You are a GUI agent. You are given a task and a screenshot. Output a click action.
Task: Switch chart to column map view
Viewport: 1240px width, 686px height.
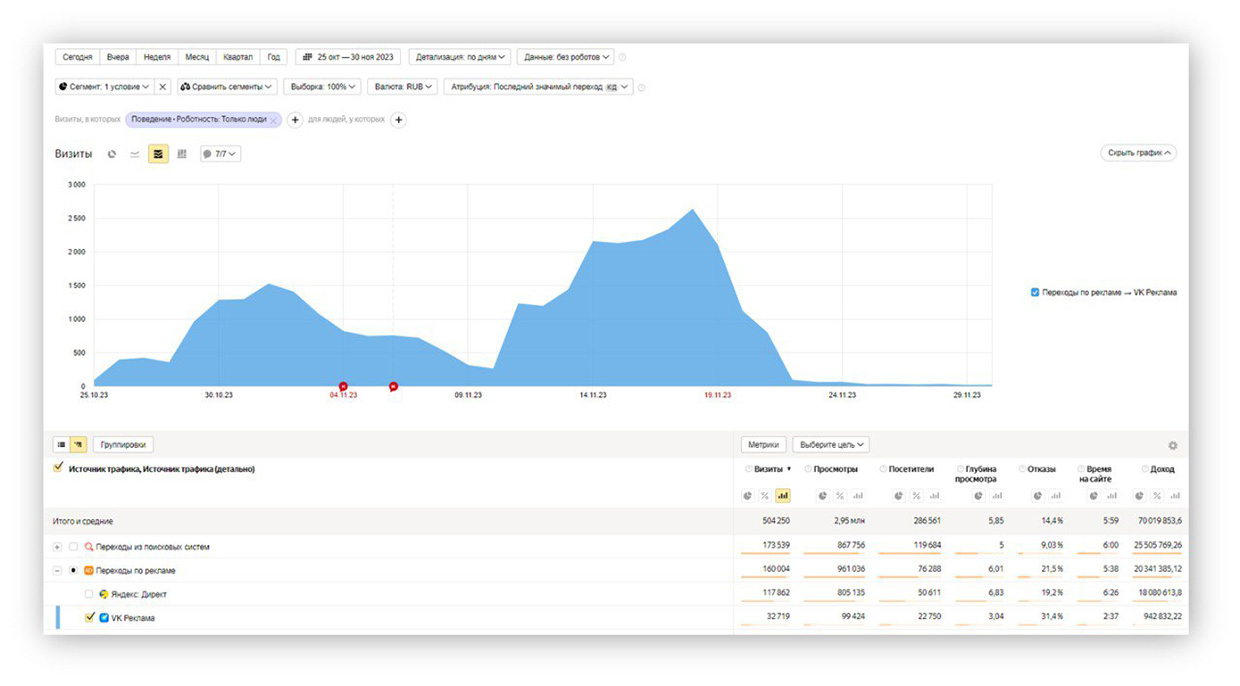click(x=182, y=154)
